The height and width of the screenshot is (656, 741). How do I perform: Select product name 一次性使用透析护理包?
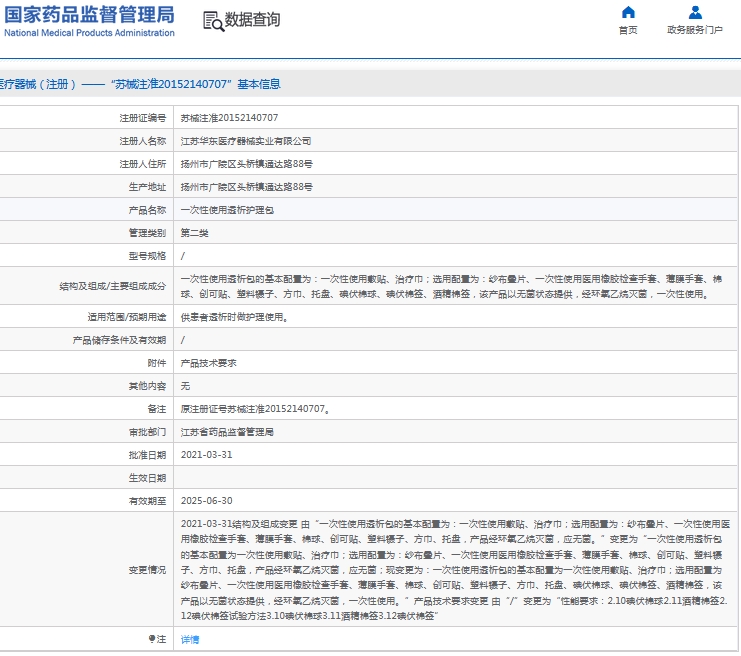tap(227, 210)
